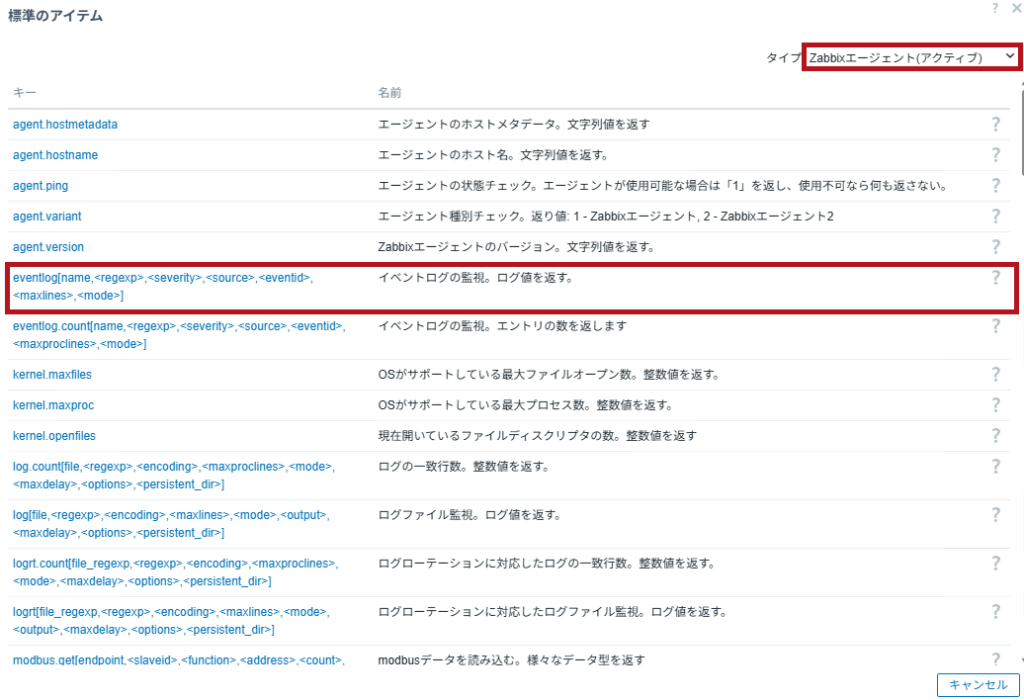Click the help icon next to agent.ping
The image size is (1024, 700).
click(996, 185)
